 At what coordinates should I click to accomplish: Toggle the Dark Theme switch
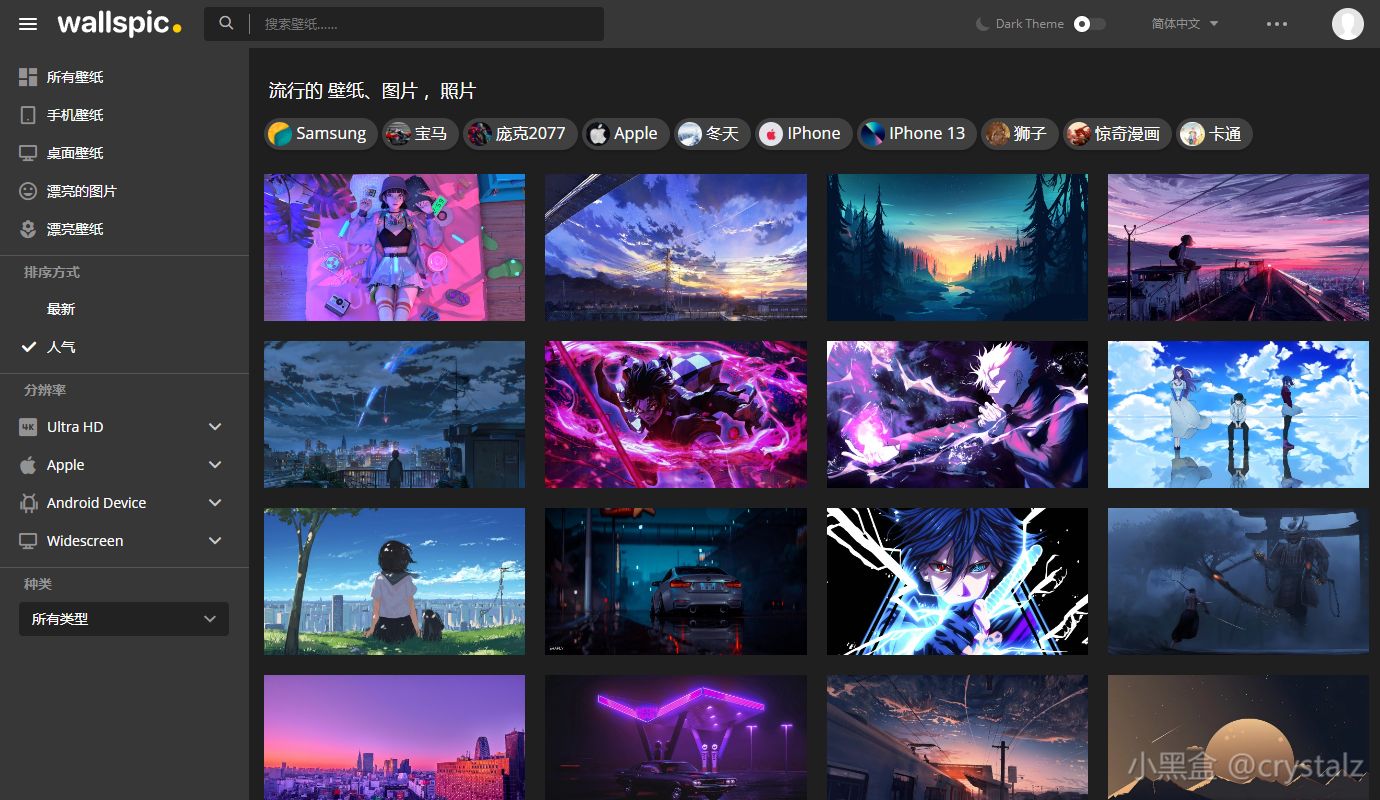tap(1090, 24)
